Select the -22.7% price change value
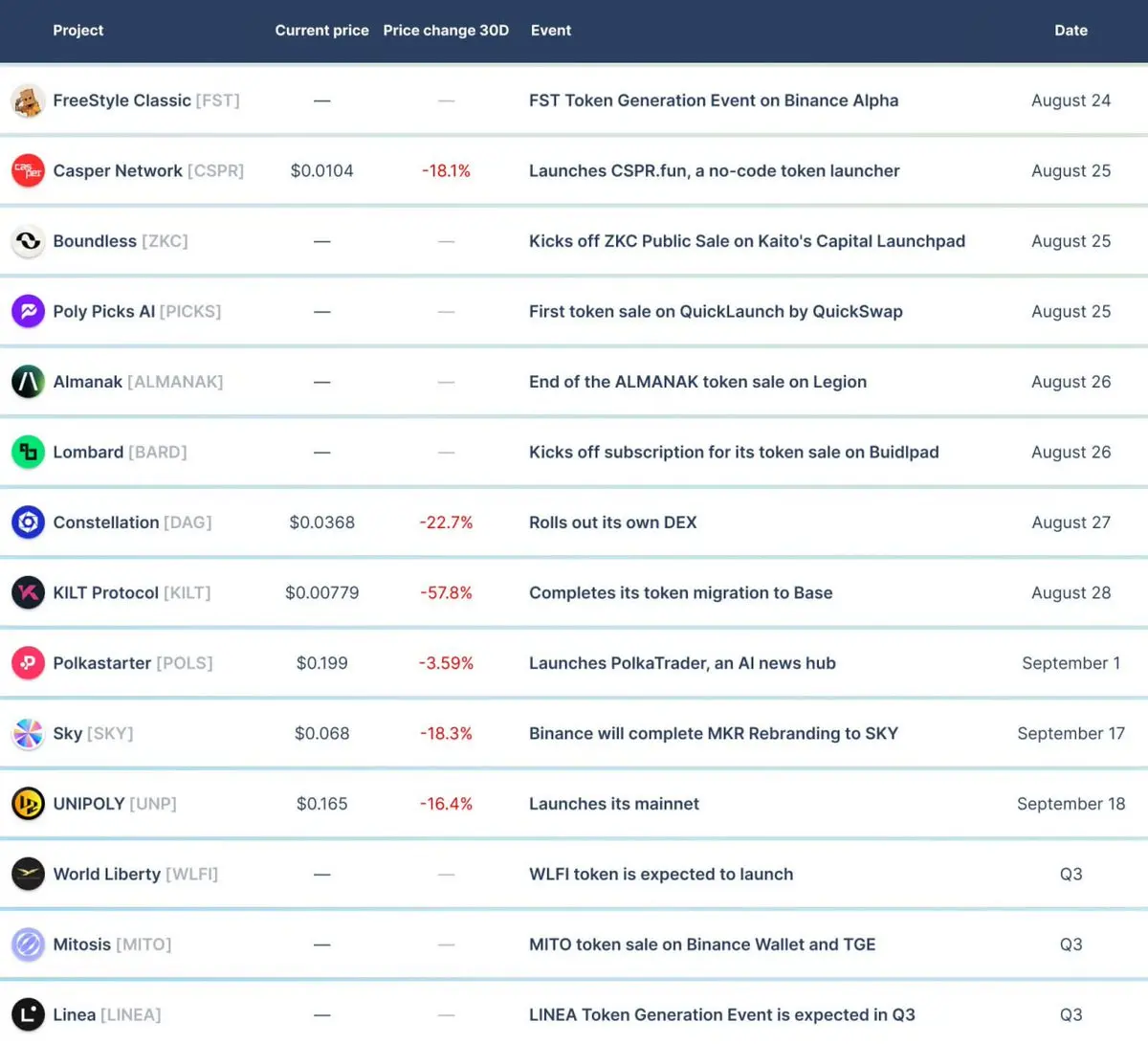This screenshot has width=1148, height=1044. [x=446, y=522]
